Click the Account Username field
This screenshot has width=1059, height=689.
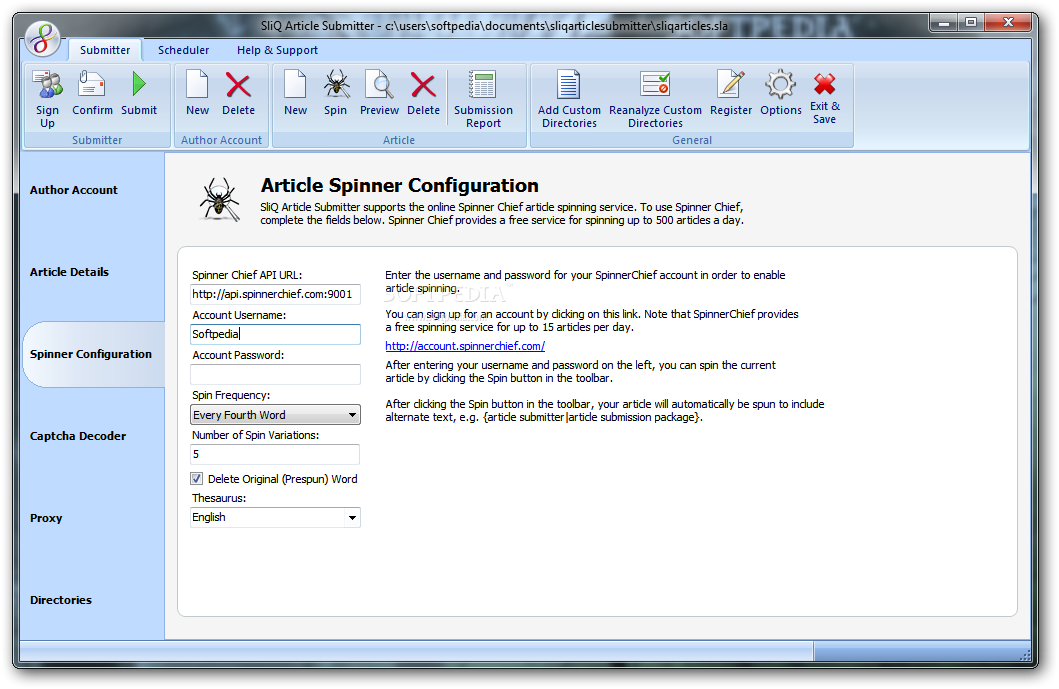[x=276, y=334]
